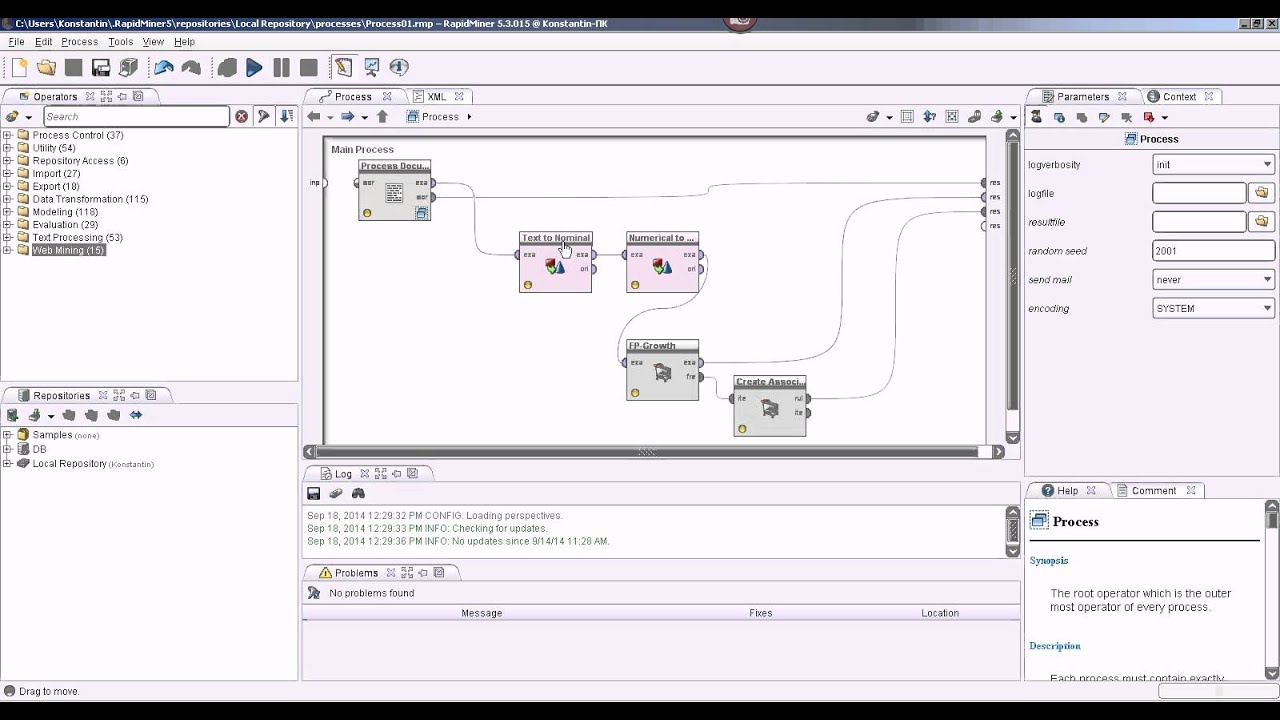Viewport: 1280px width, 720px height.
Task: Switch to the Design perspective icon
Action: [x=344, y=67]
